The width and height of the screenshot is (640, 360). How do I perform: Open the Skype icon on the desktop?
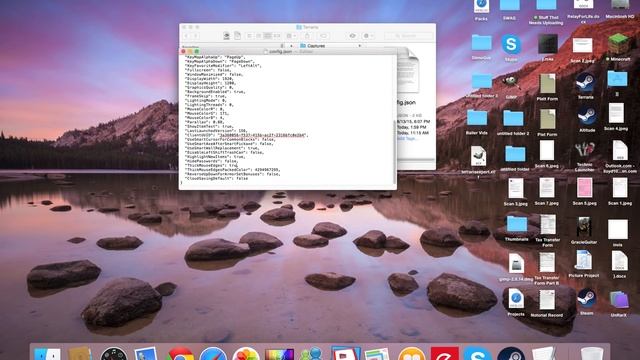point(511,44)
